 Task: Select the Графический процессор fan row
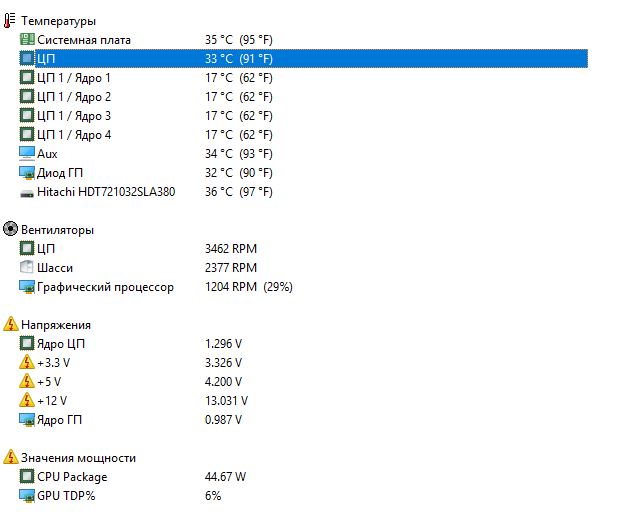tap(105, 287)
